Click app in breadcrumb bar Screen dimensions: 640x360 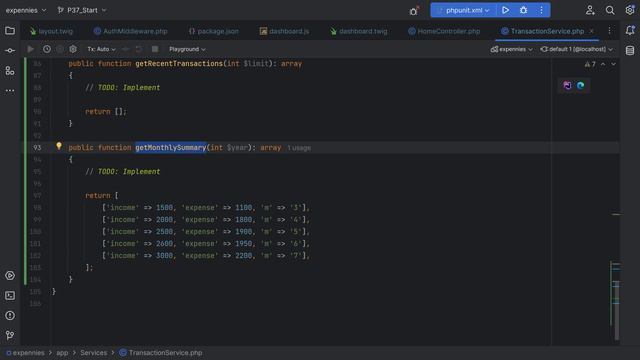click(x=62, y=353)
